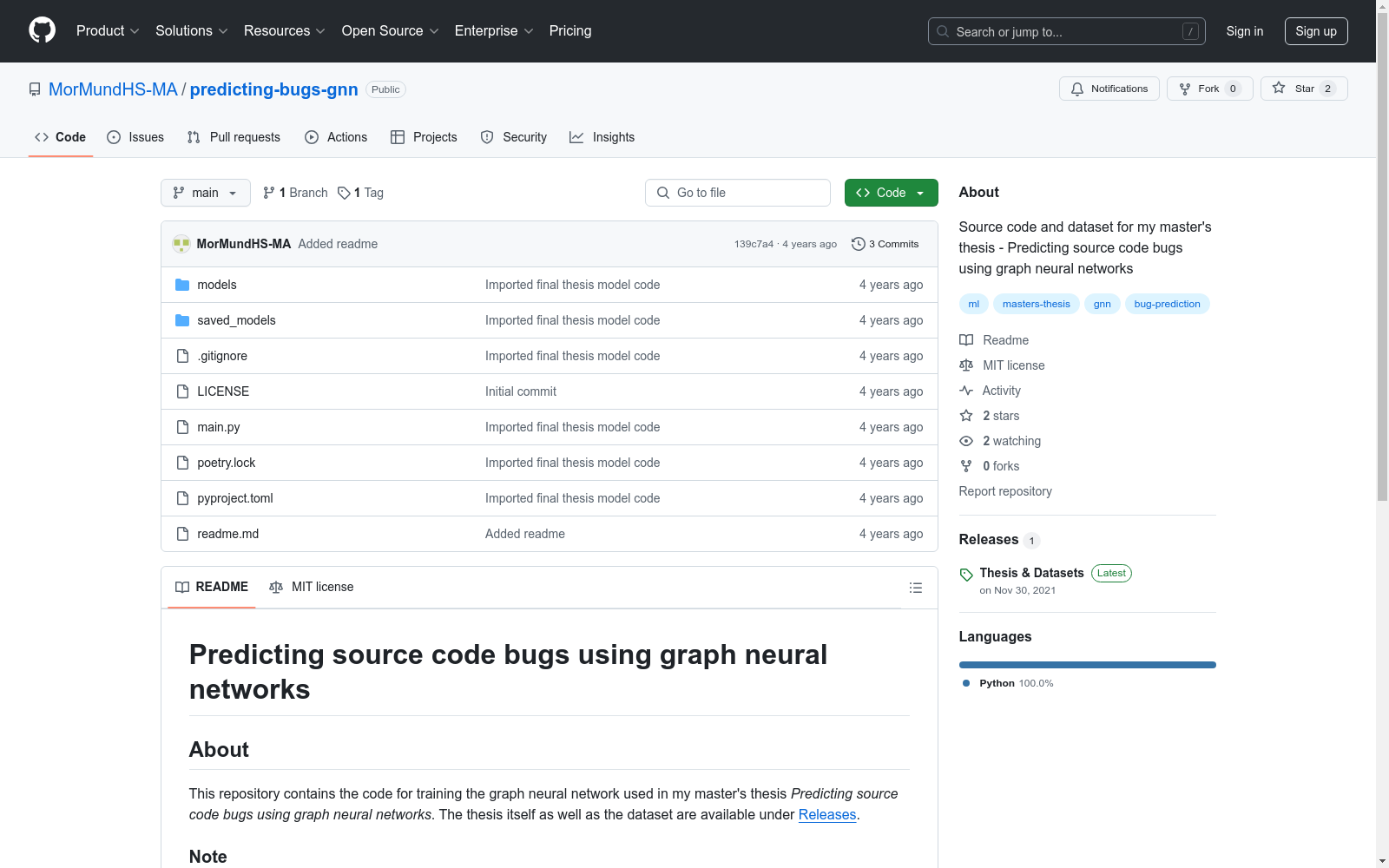
Task: Open the 3 Commits history link
Action: coord(885,244)
